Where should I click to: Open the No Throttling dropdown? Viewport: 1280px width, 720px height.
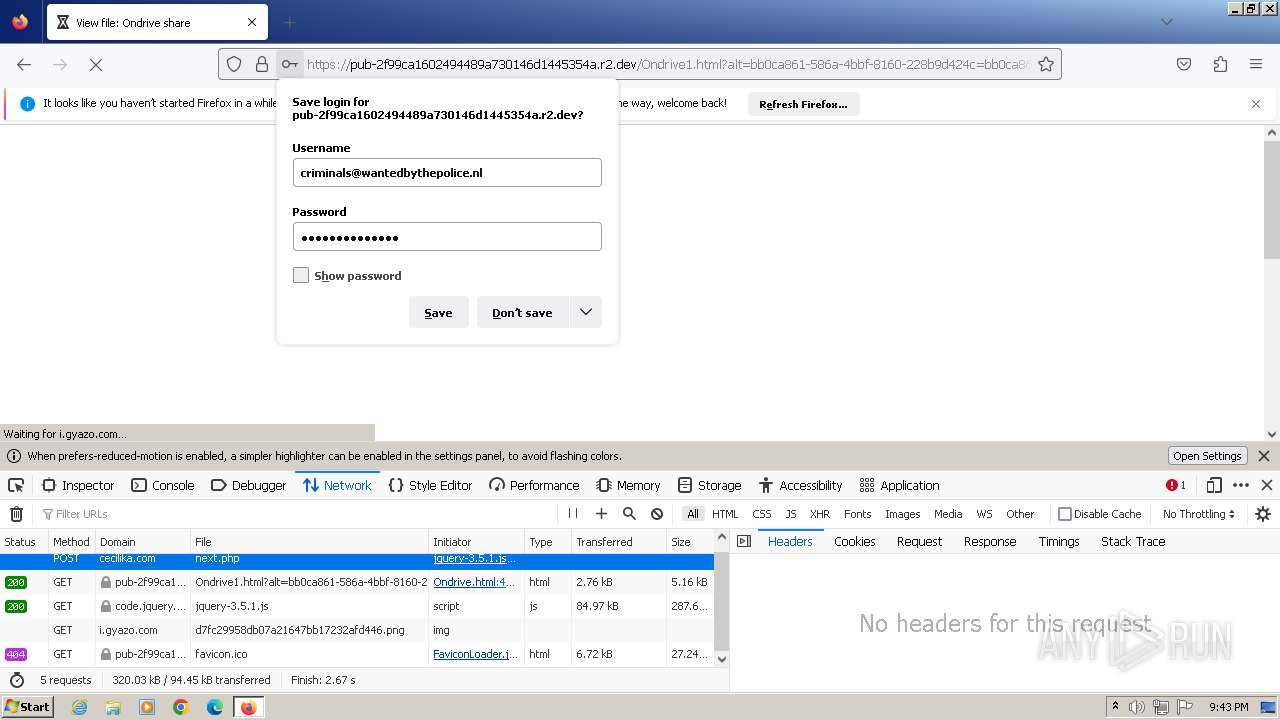pyautogui.click(x=1198, y=514)
